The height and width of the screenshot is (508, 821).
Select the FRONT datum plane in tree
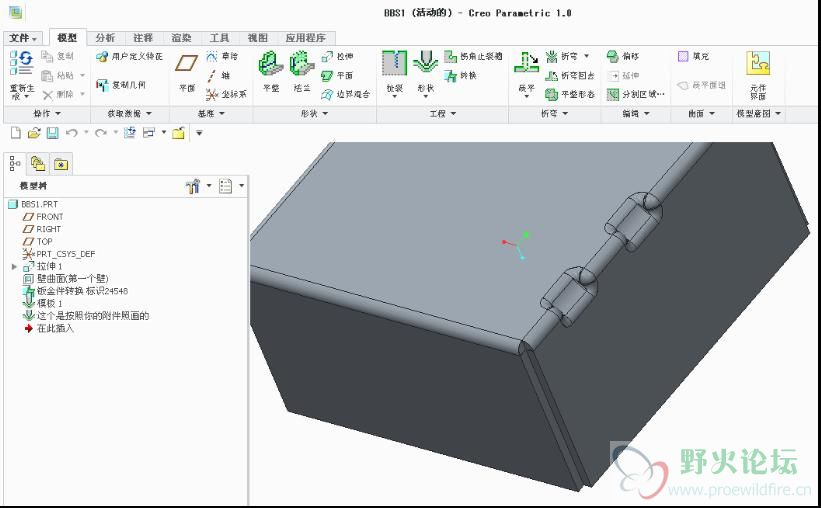pos(43,217)
